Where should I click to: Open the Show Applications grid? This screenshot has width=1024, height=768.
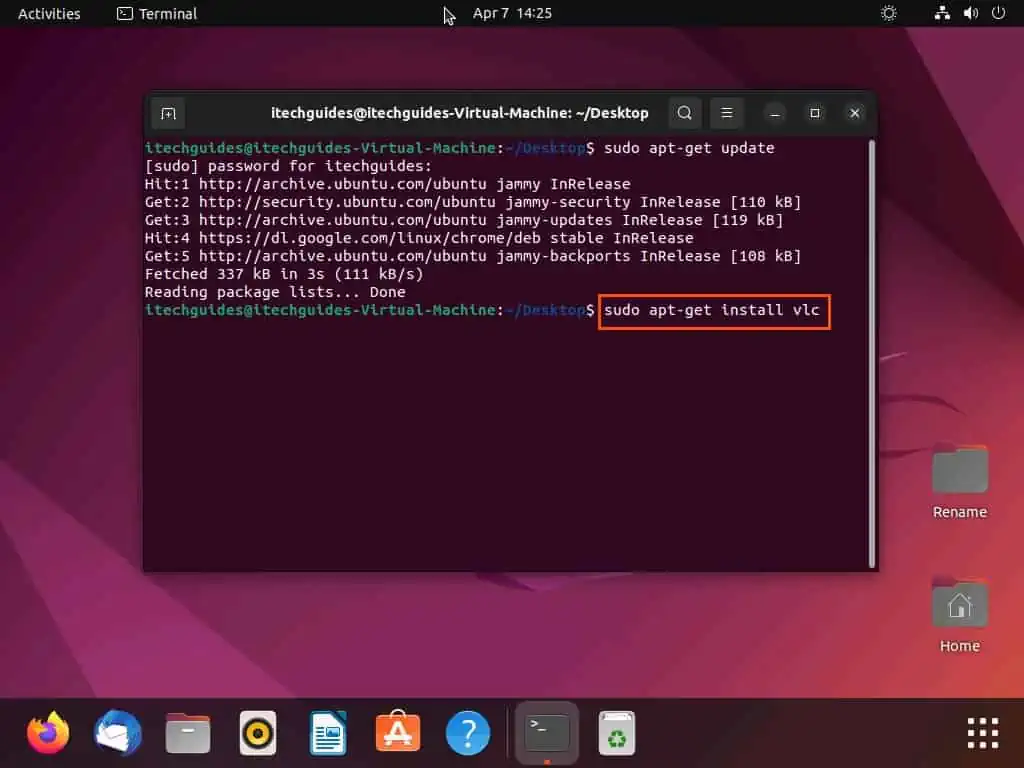pos(981,733)
